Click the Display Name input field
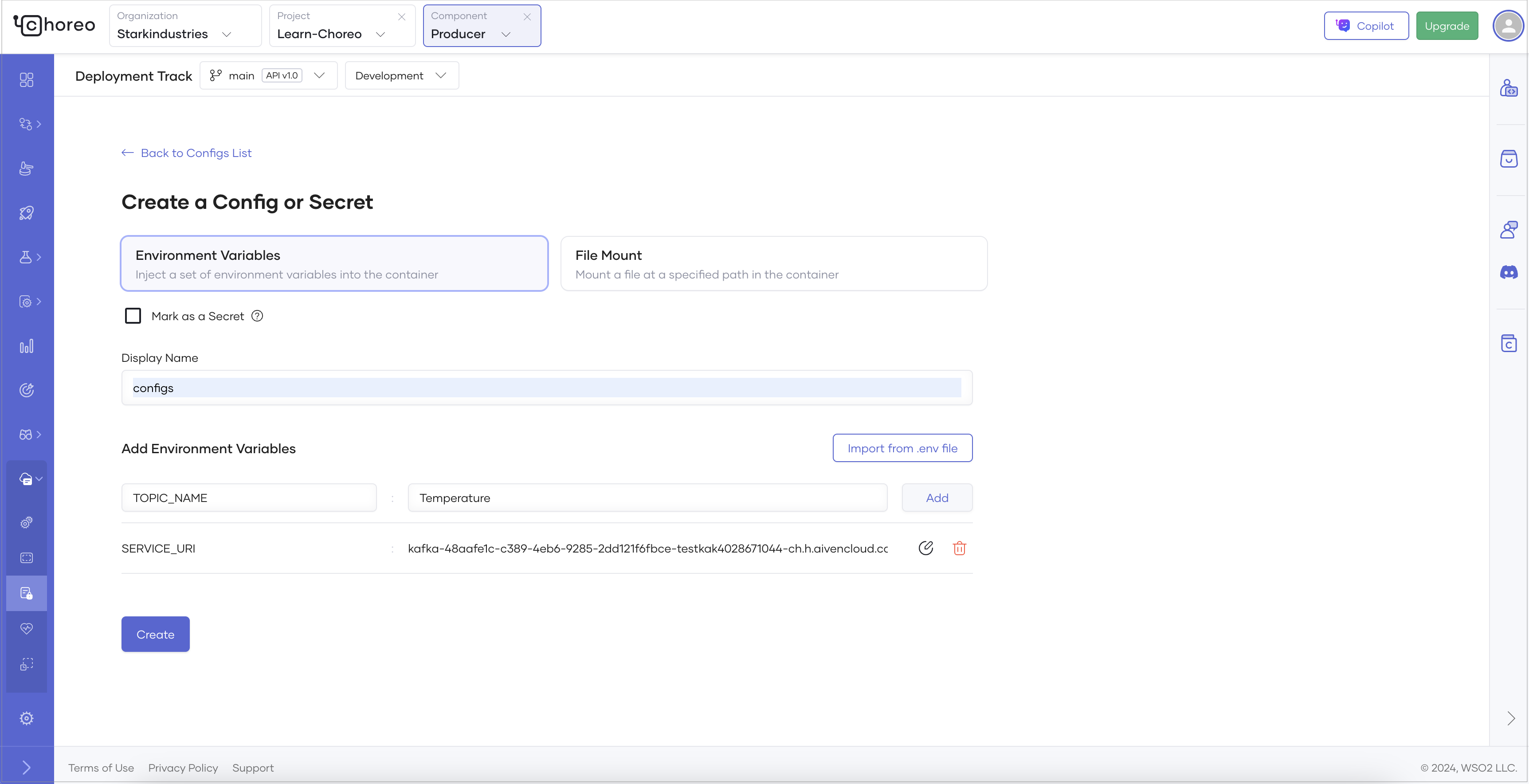This screenshot has width=1529, height=784. tap(546, 388)
